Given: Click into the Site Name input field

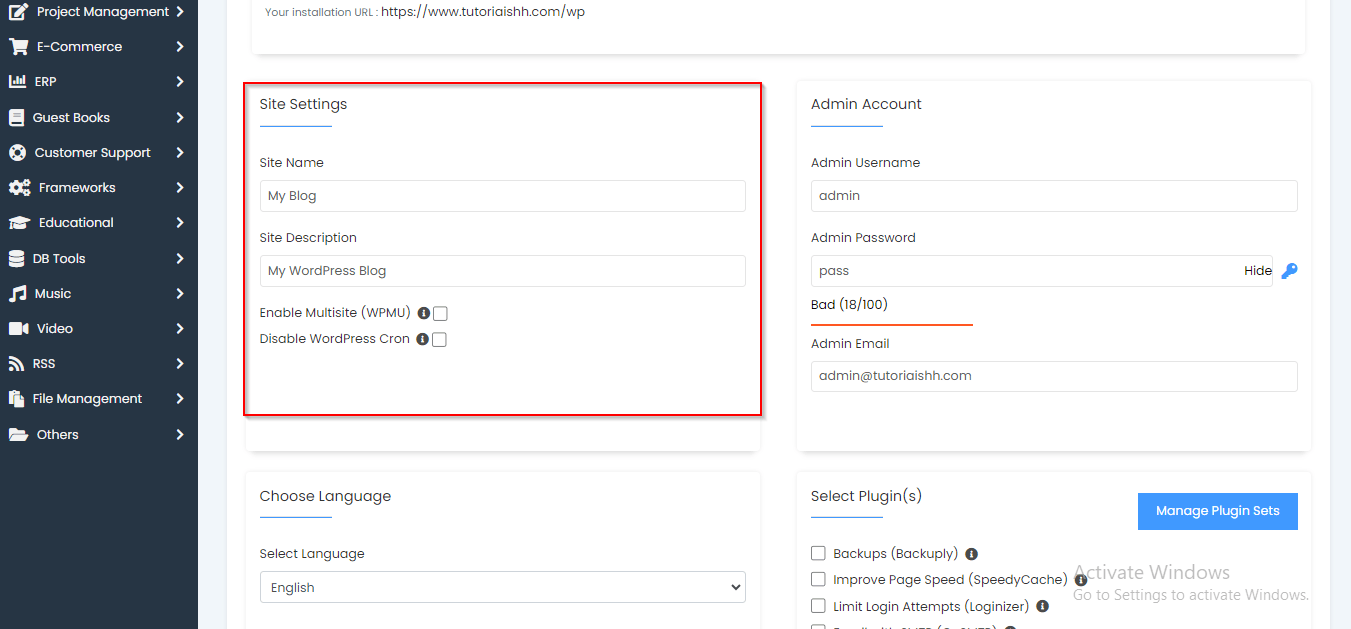Looking at the screenshot, I should pos(502,196).
